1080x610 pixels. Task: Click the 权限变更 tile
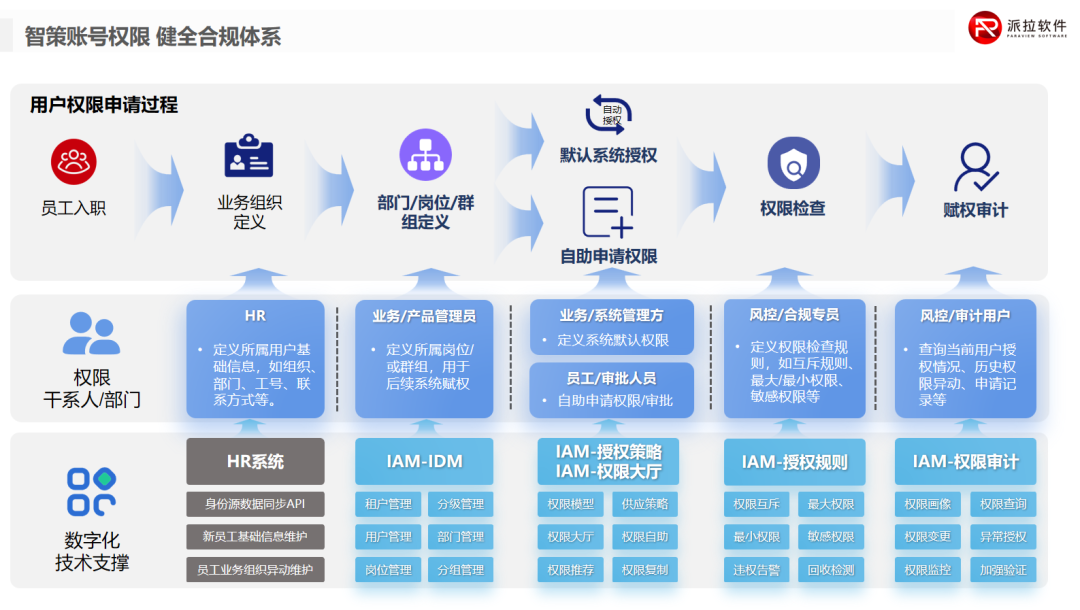[928, 537]
